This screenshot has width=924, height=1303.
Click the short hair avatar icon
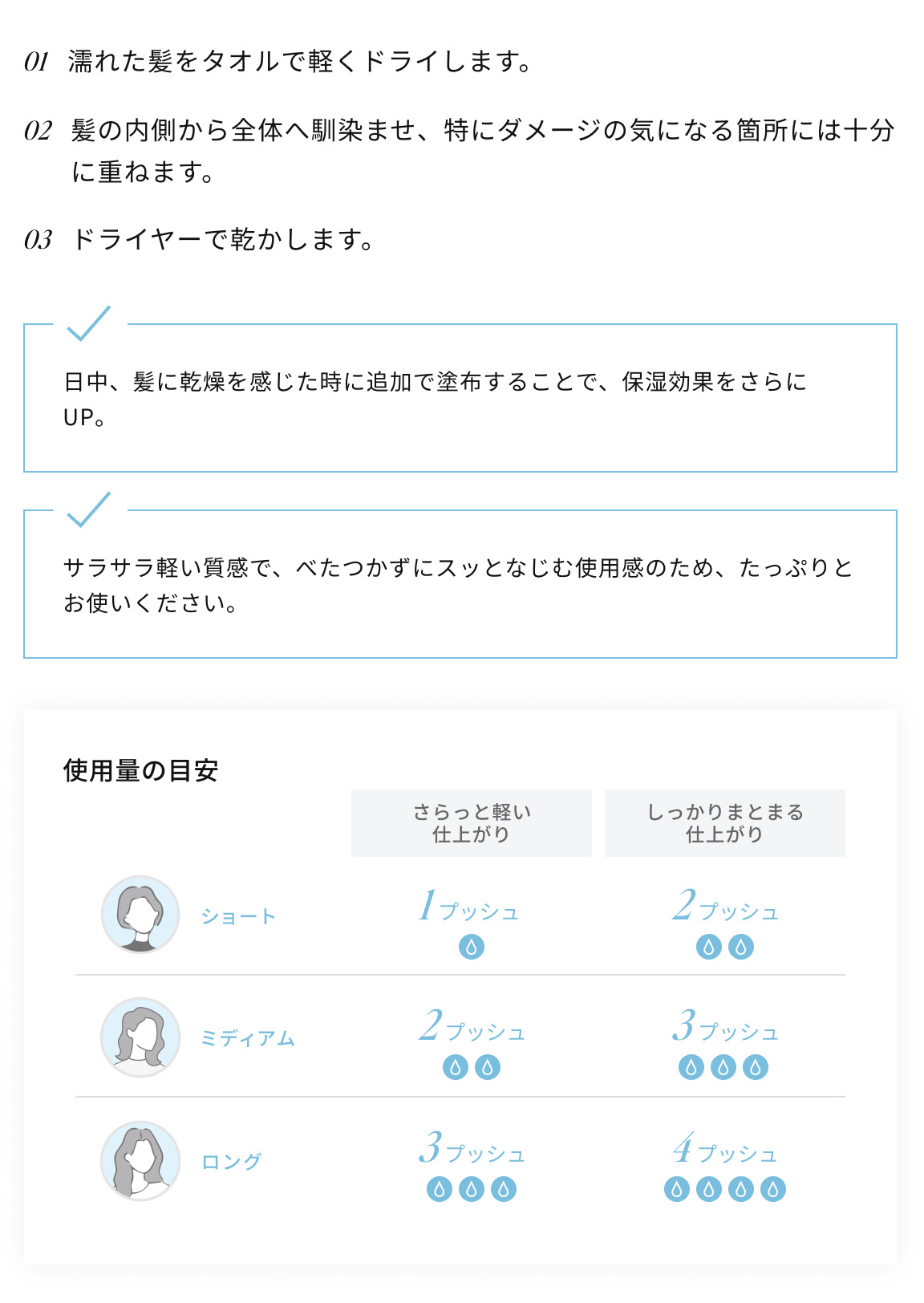[x=140, y=915]
